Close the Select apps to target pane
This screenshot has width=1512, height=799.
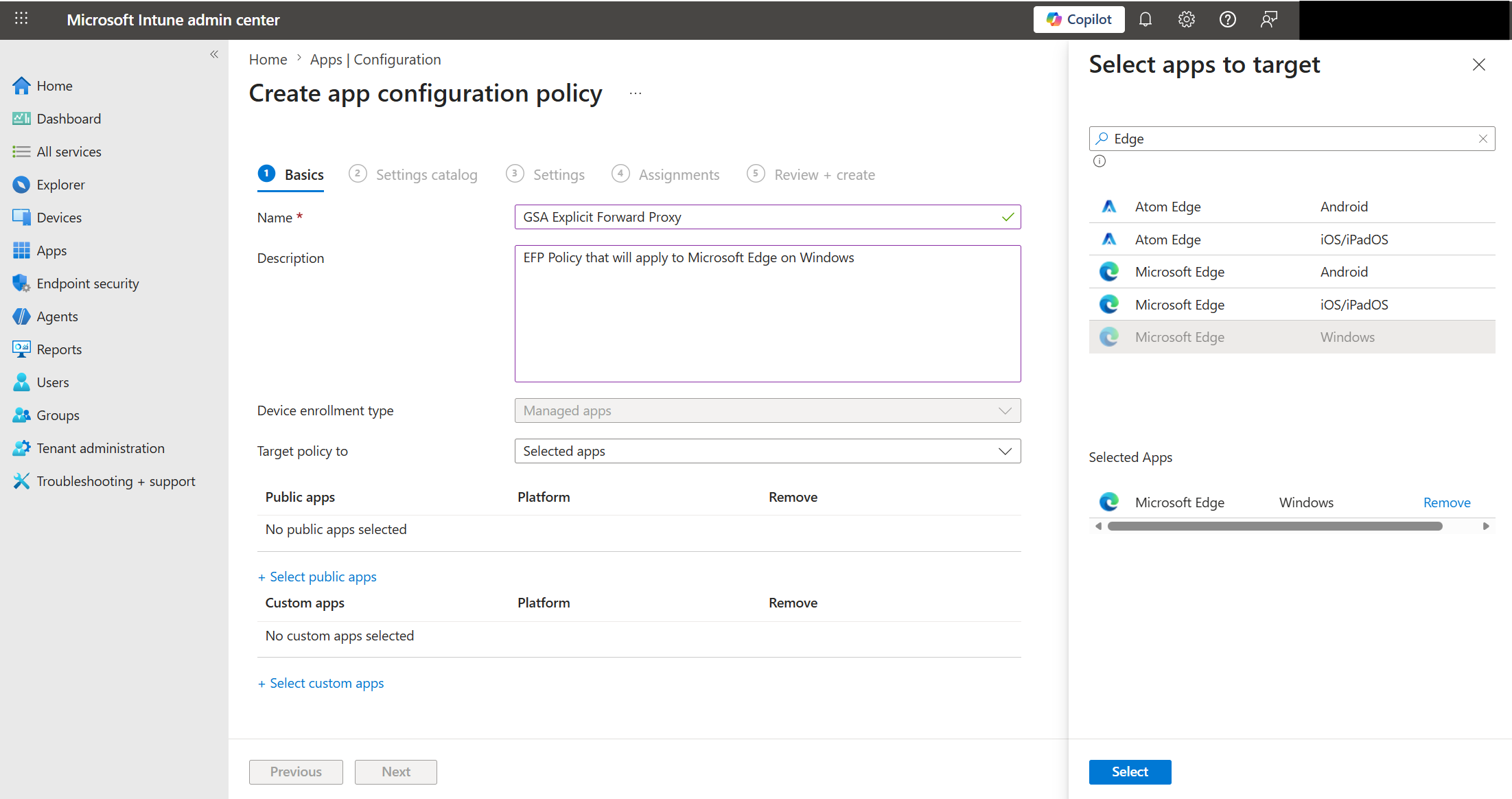tap(1479, 65)
